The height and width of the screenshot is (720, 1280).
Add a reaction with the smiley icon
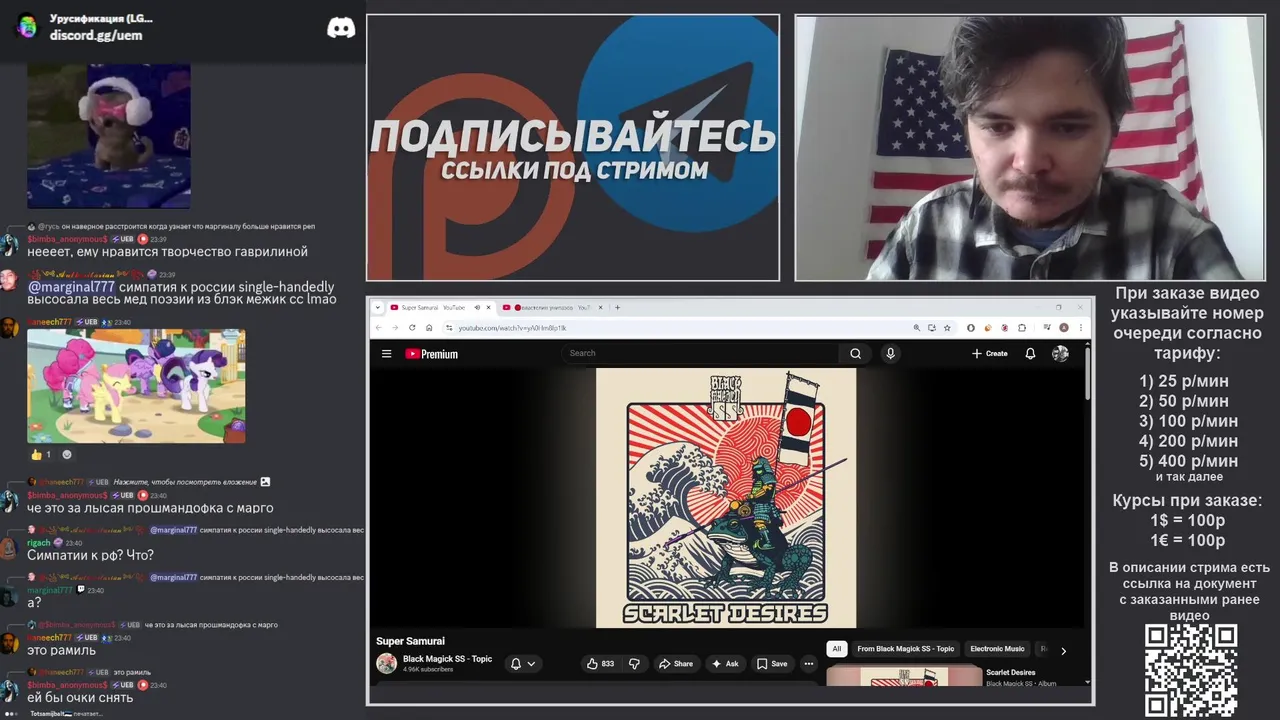[67, 454]
